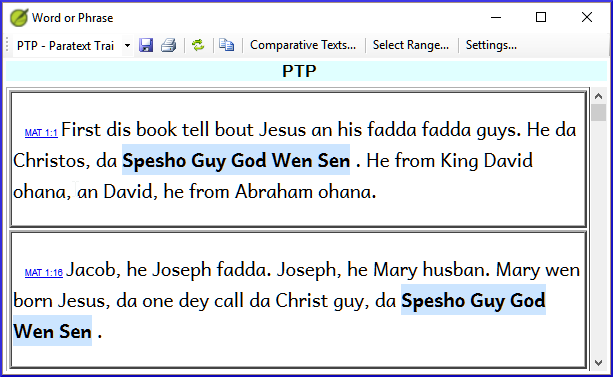Click Select Range button
Viewport: 613px width, 377px height.
(410, 45)
